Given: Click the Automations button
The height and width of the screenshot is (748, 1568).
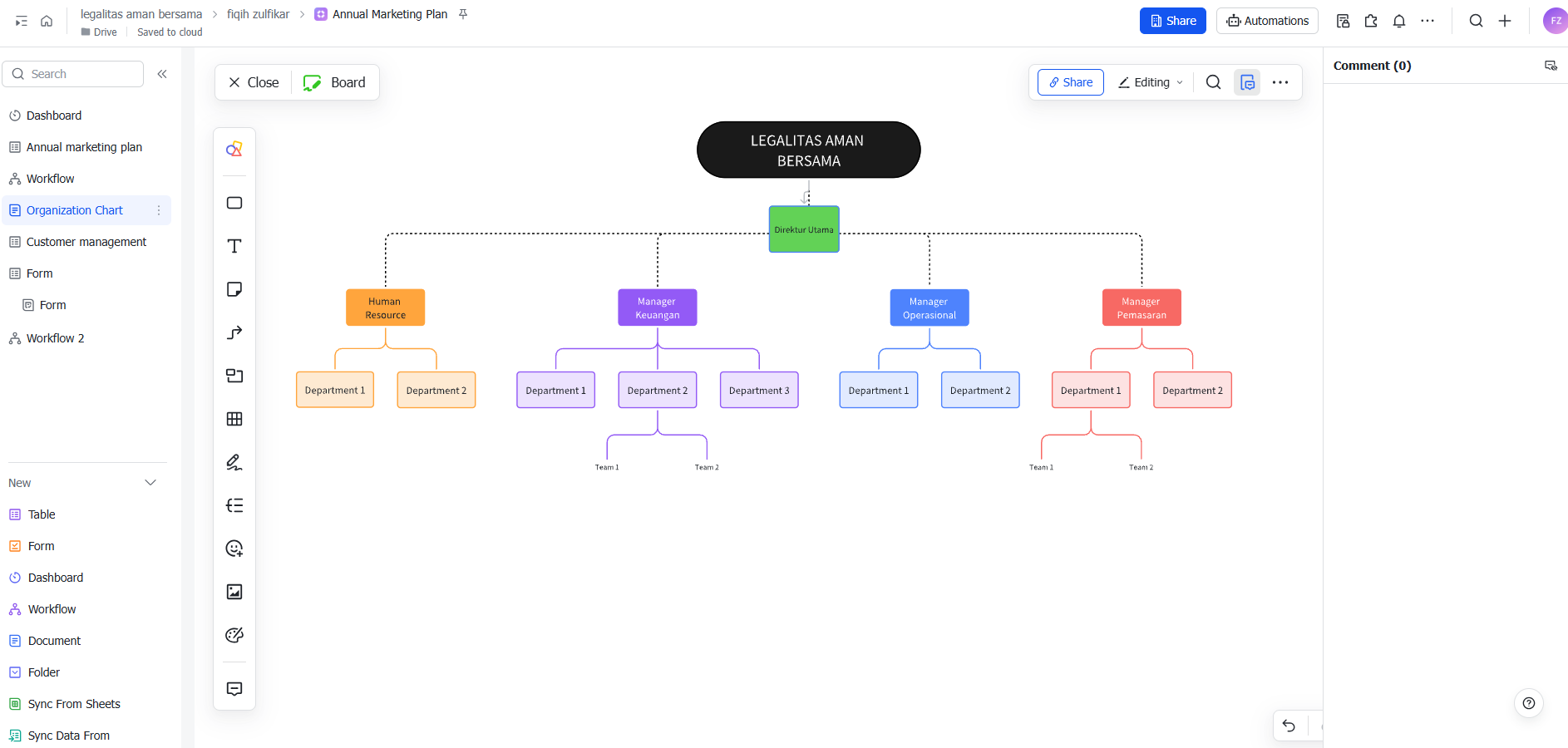Looking at the screenshot, I should 1267,21.
